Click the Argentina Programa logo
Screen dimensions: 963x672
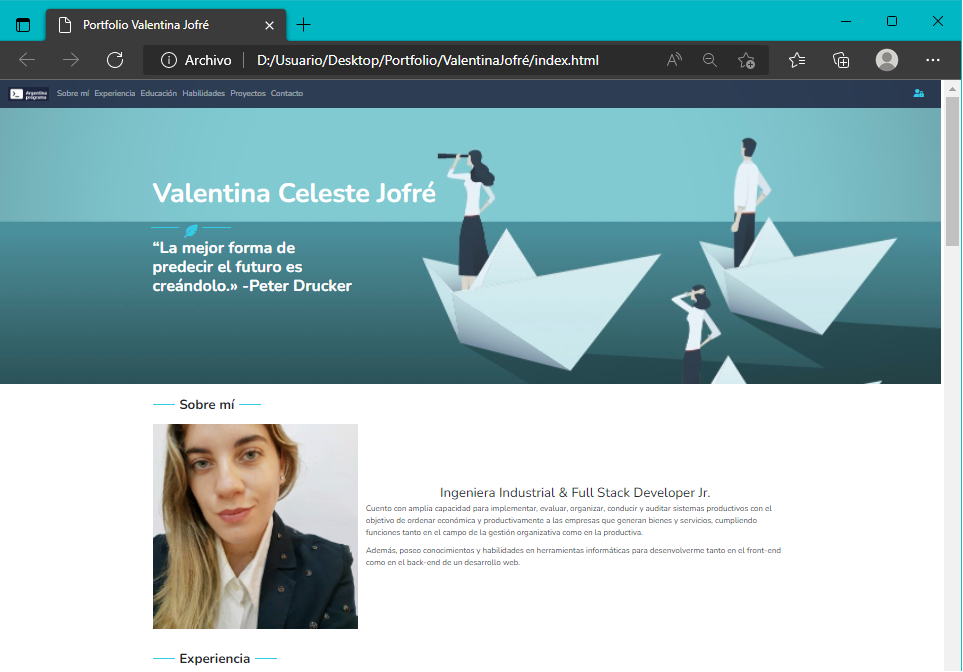coord(27,93)
